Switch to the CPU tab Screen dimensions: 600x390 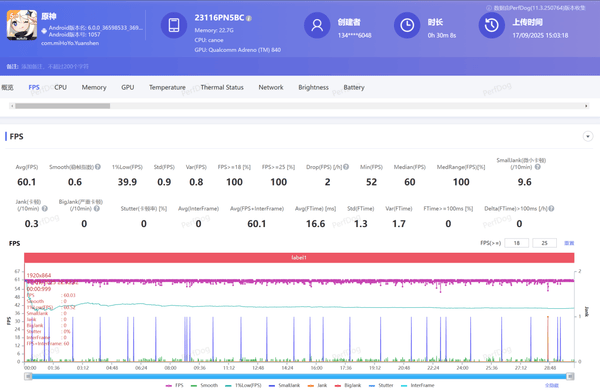[60, 87]
